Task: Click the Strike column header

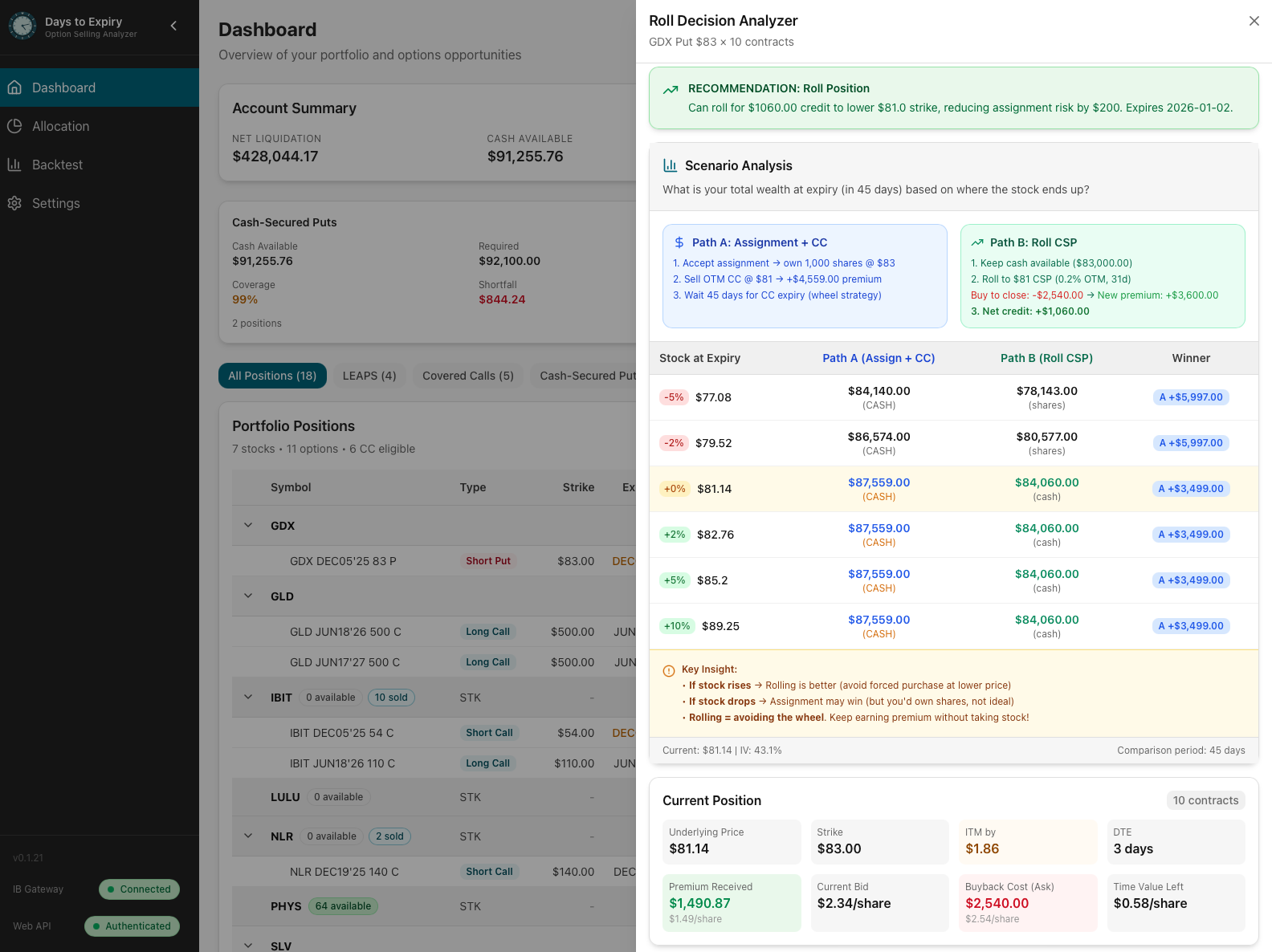Action: point(578,487)
